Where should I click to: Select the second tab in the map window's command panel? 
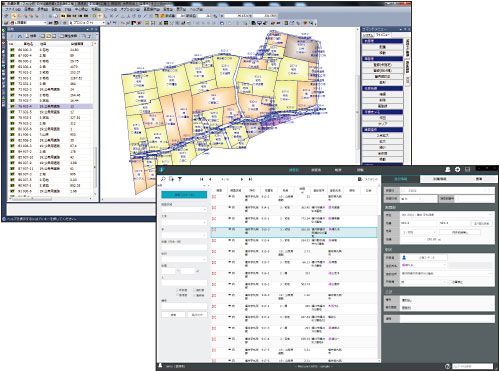(383, 35)
